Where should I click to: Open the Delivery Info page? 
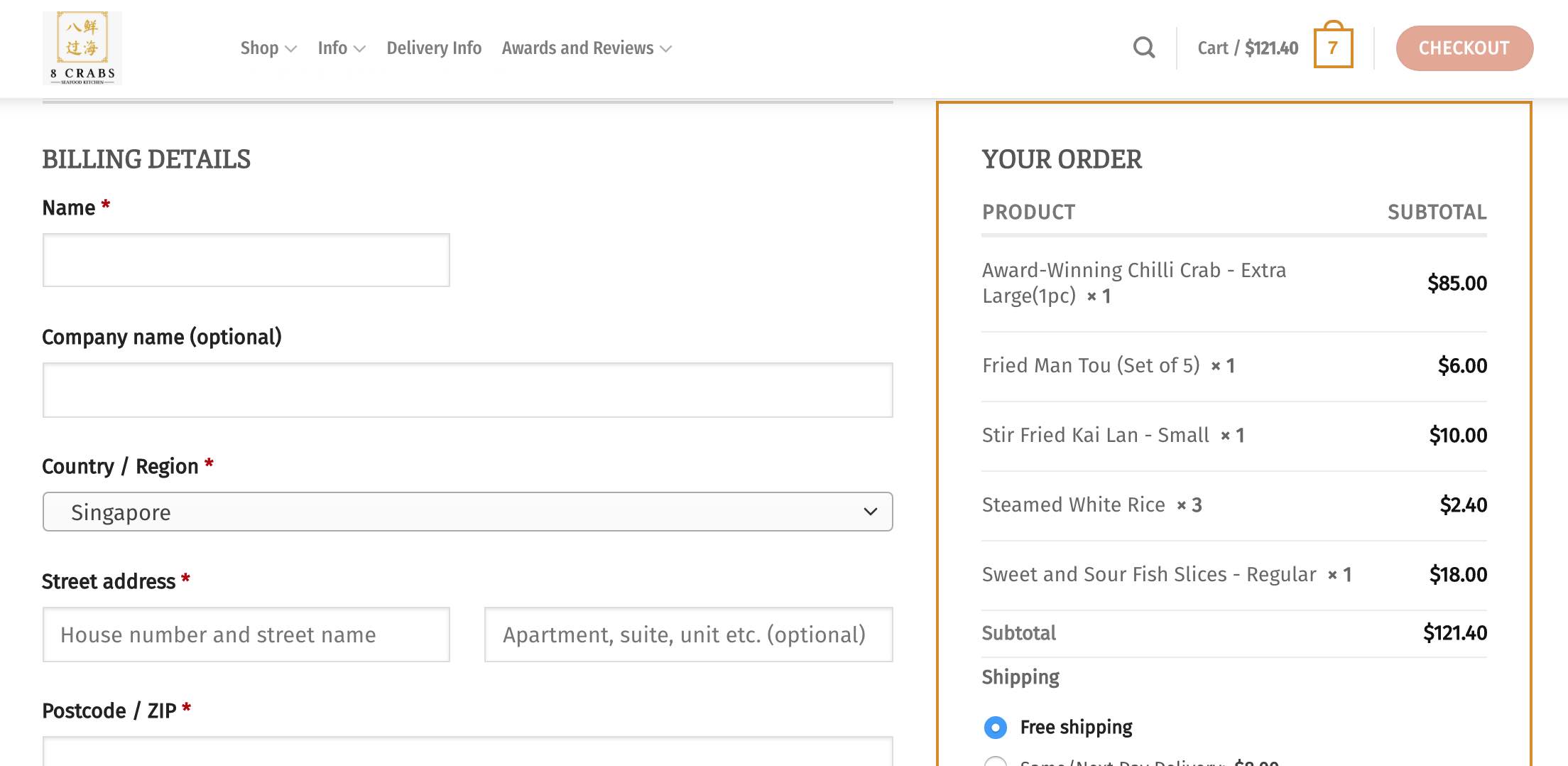pos(434,48)
